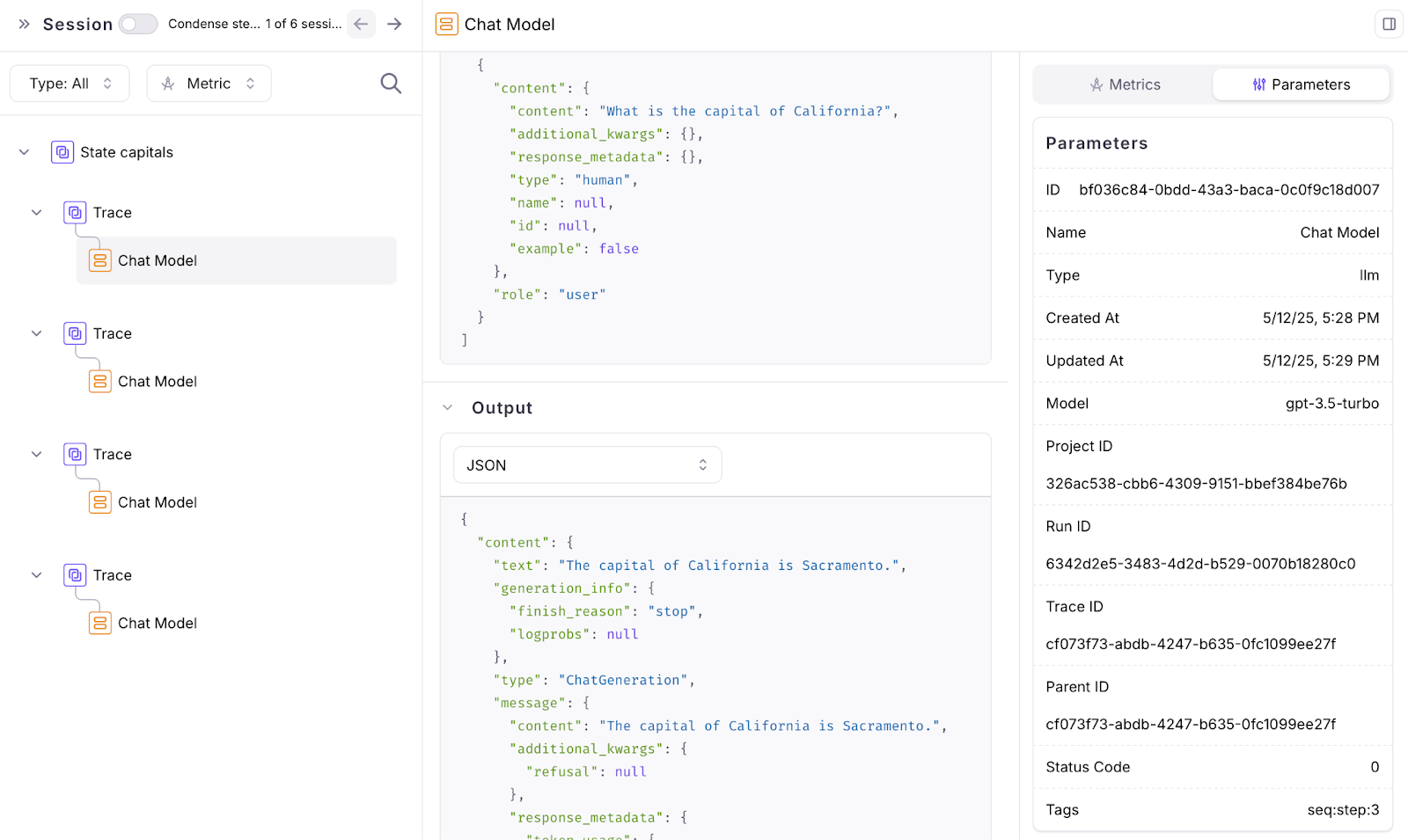Click the search magnifier icon
This screenshot has height=840, width=1408.
pyautogui.click(x=391, y=84)
